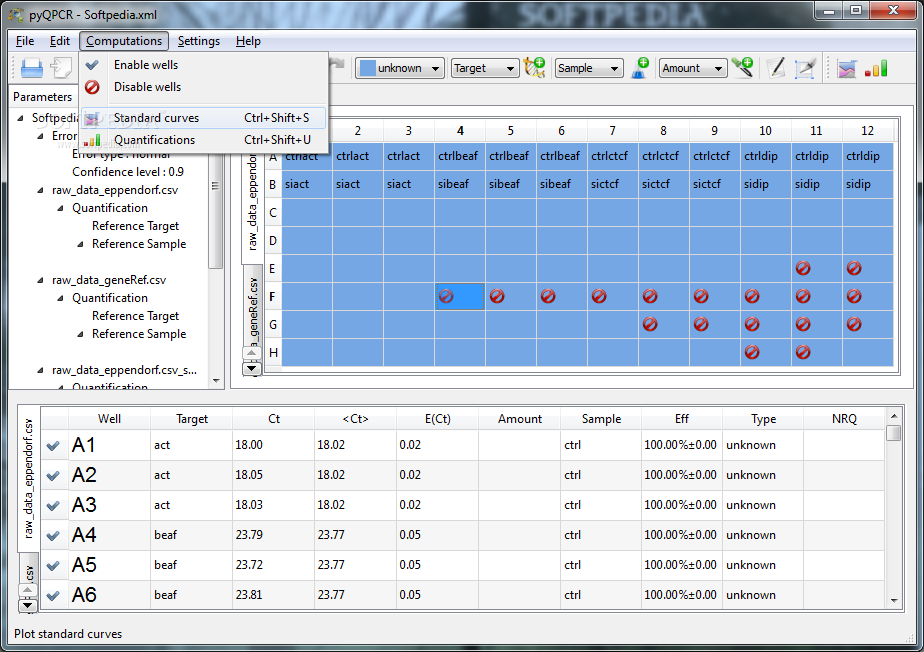This screenshot has height=652, width=924.
Task: Open the Sample dropdown in the toolbar
Action: (x=589, y=68)
